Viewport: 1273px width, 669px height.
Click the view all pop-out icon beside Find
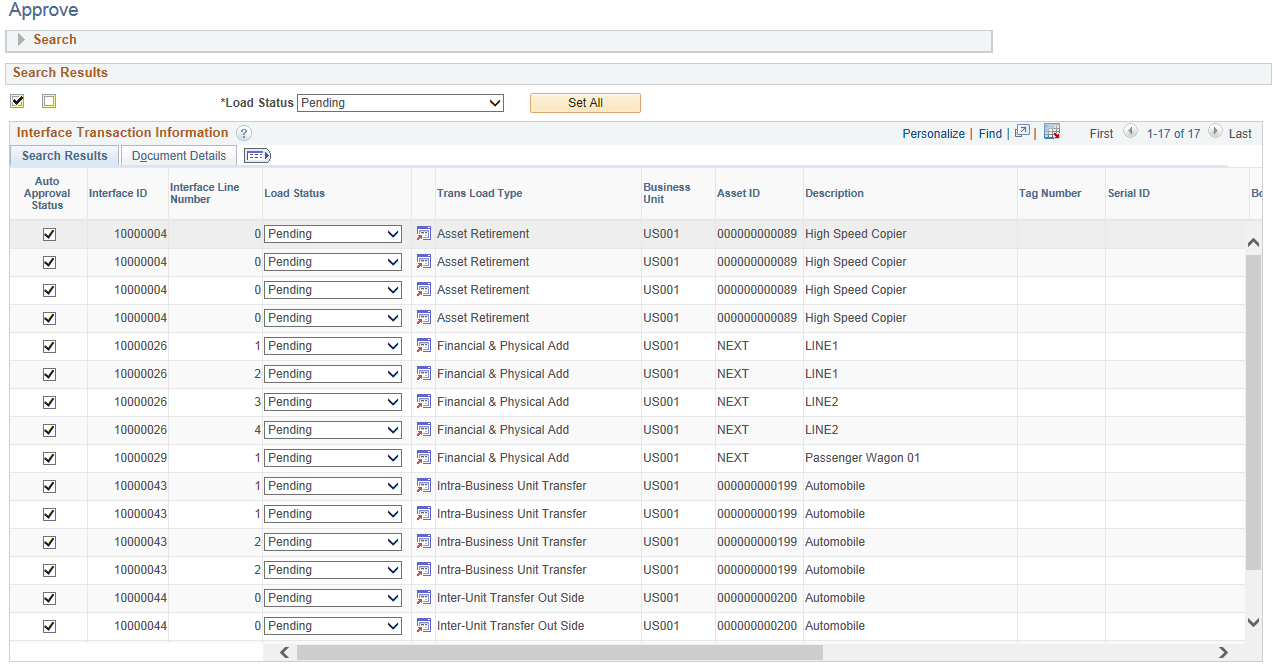pyautogui.click(x=1022, y=132)
